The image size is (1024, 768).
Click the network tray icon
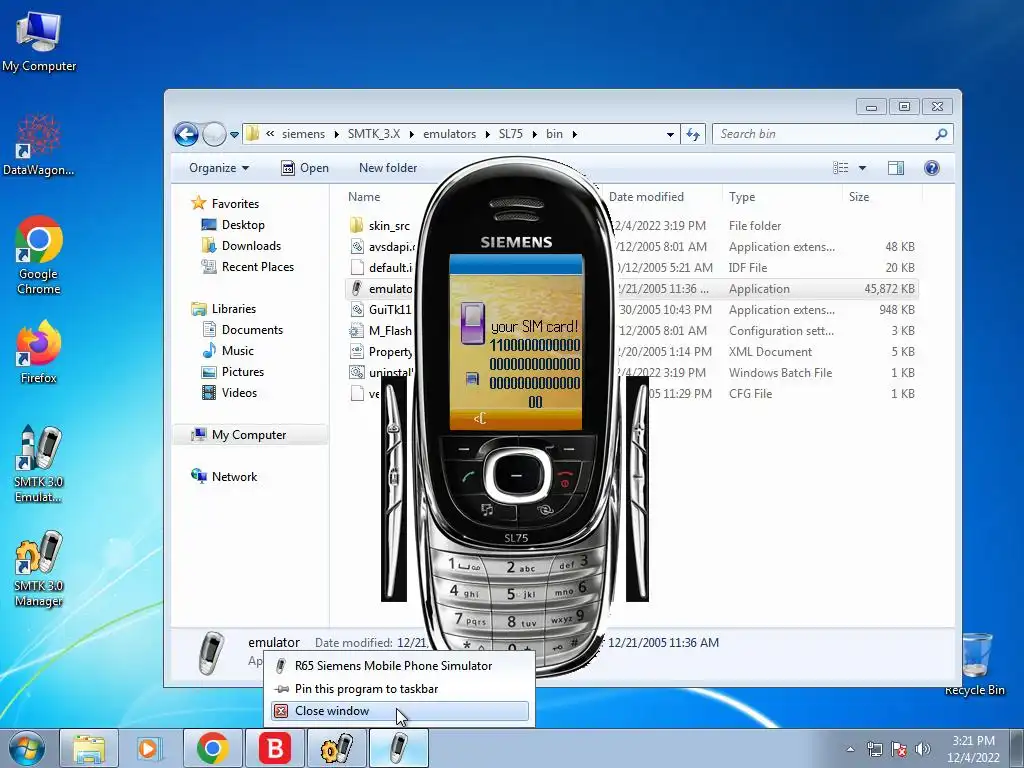tap(874, 749)
